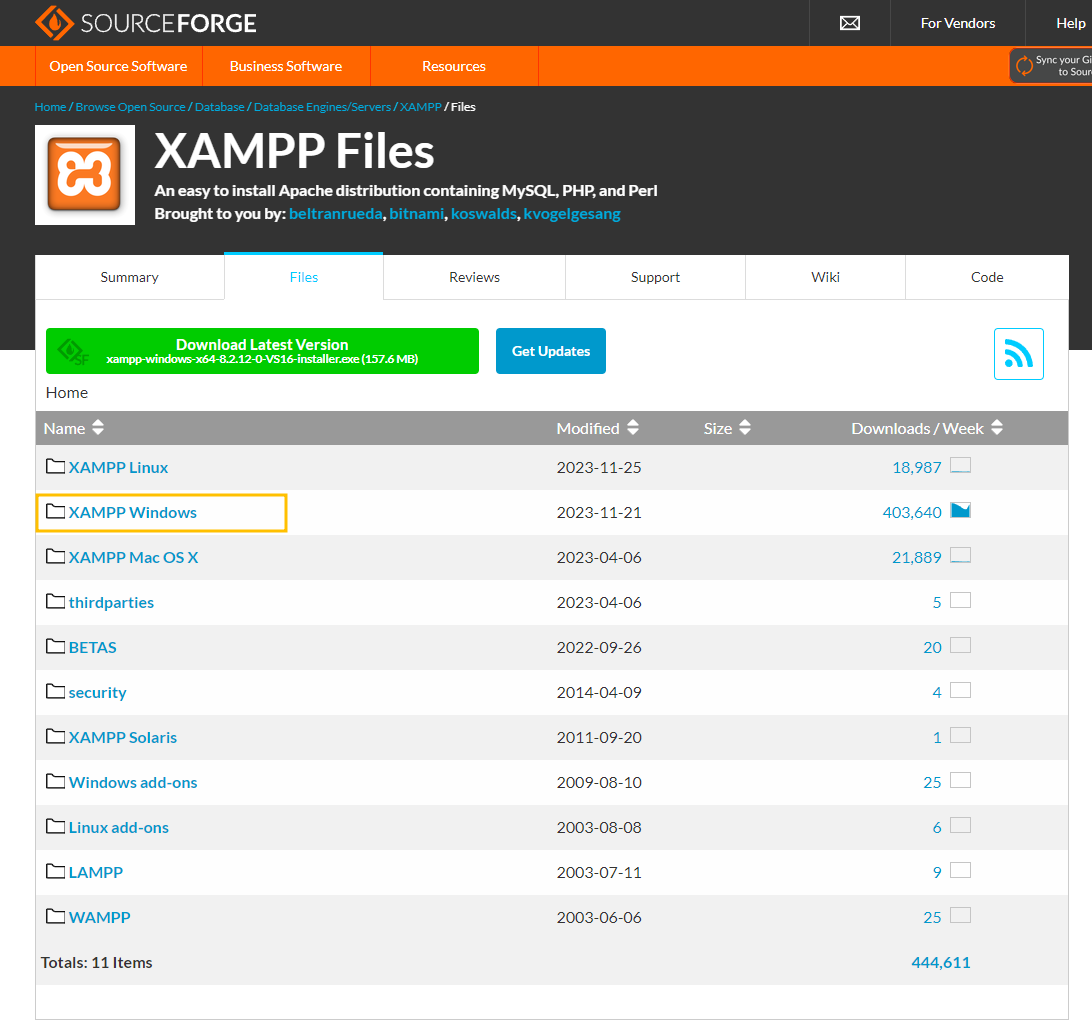Open the envelope mail icon

pyautogui.click(x=849, y=22)
